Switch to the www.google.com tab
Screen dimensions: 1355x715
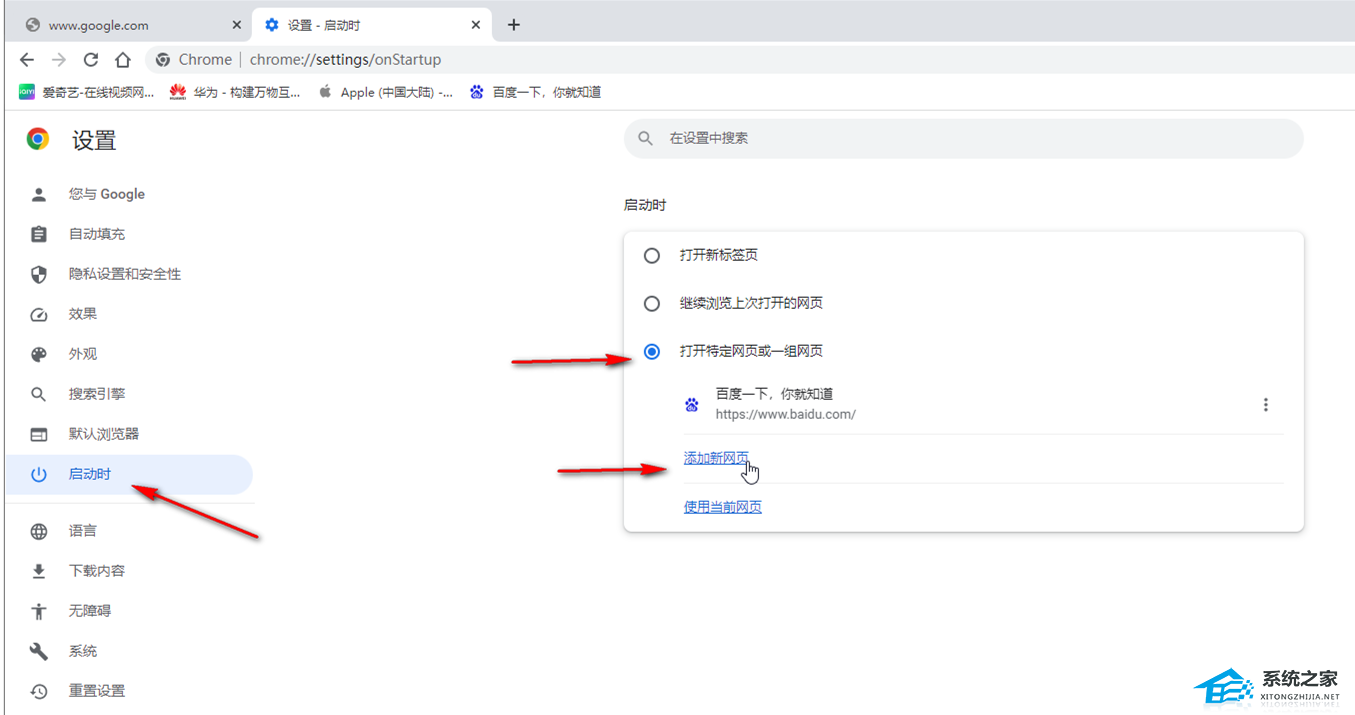(133, 25)
